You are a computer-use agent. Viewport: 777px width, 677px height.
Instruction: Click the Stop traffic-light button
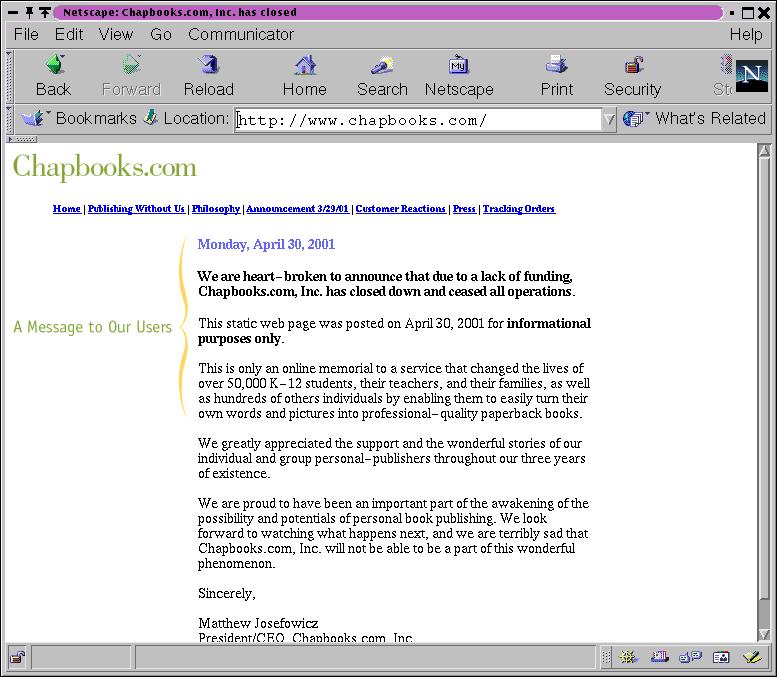tap(723, 76)
